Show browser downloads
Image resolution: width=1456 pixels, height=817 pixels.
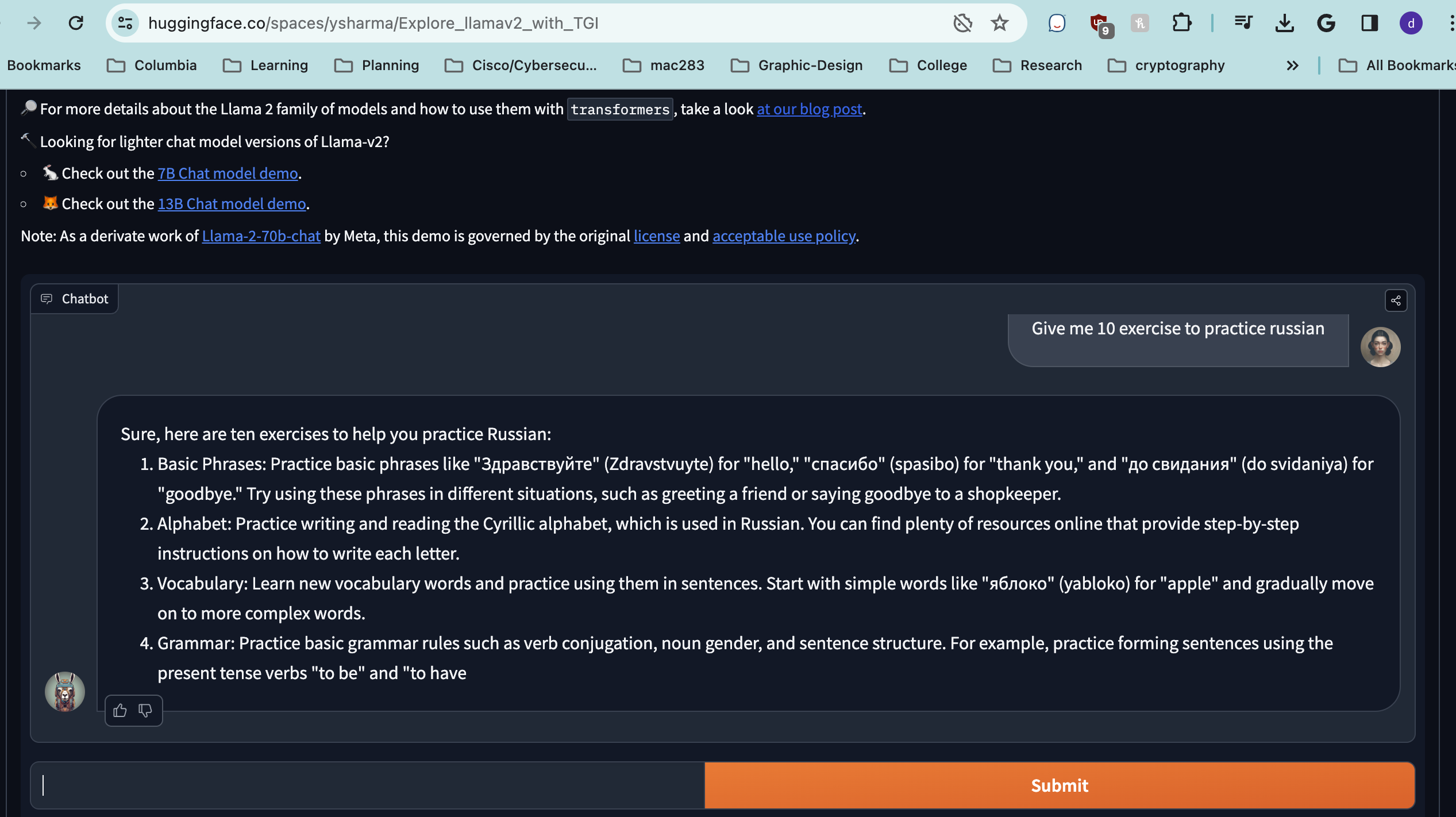click(1284, 23)
